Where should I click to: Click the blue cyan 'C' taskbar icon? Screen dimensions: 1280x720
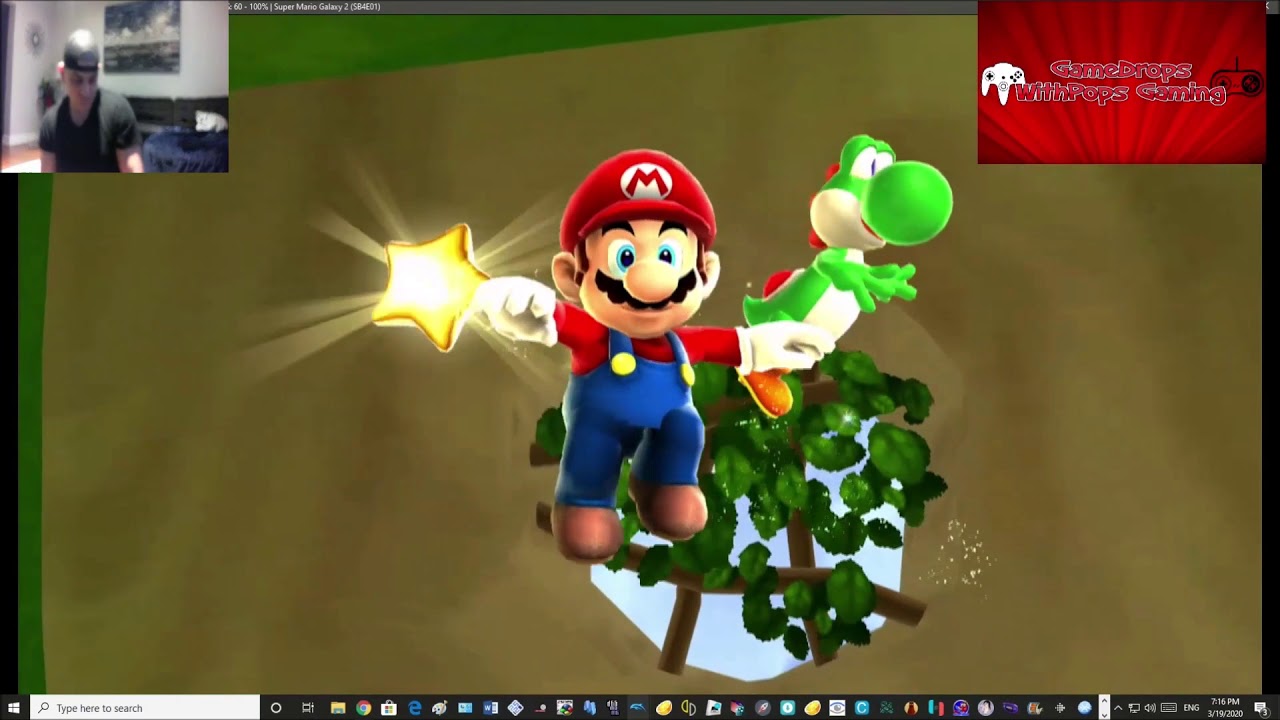pyautogui.click(x=862, y=708)
